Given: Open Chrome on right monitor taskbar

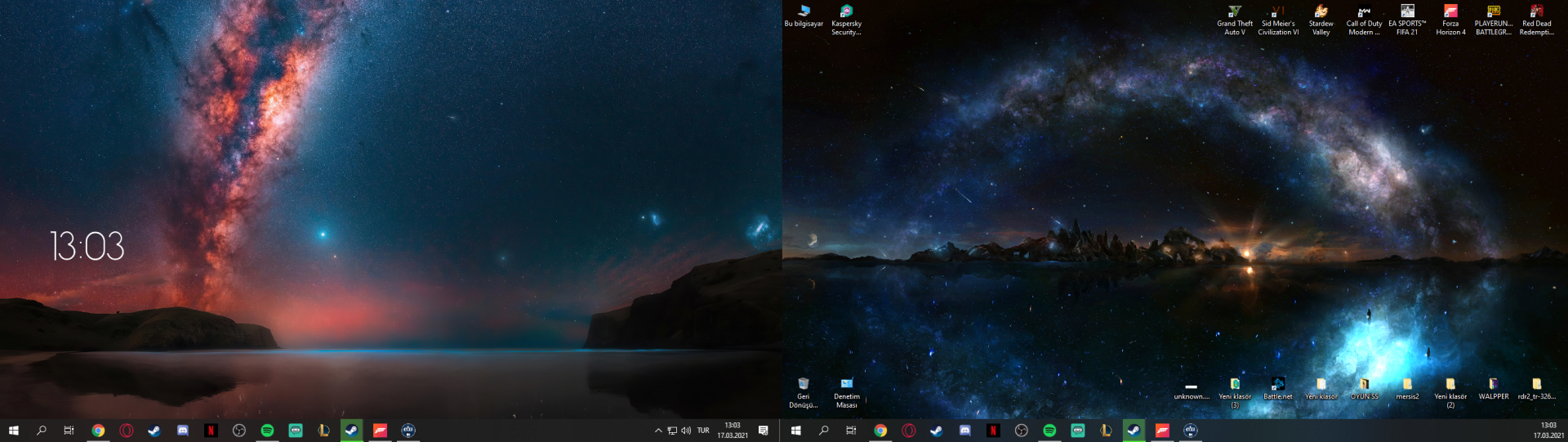Looking at the screenshot, I should coord(880,431).
